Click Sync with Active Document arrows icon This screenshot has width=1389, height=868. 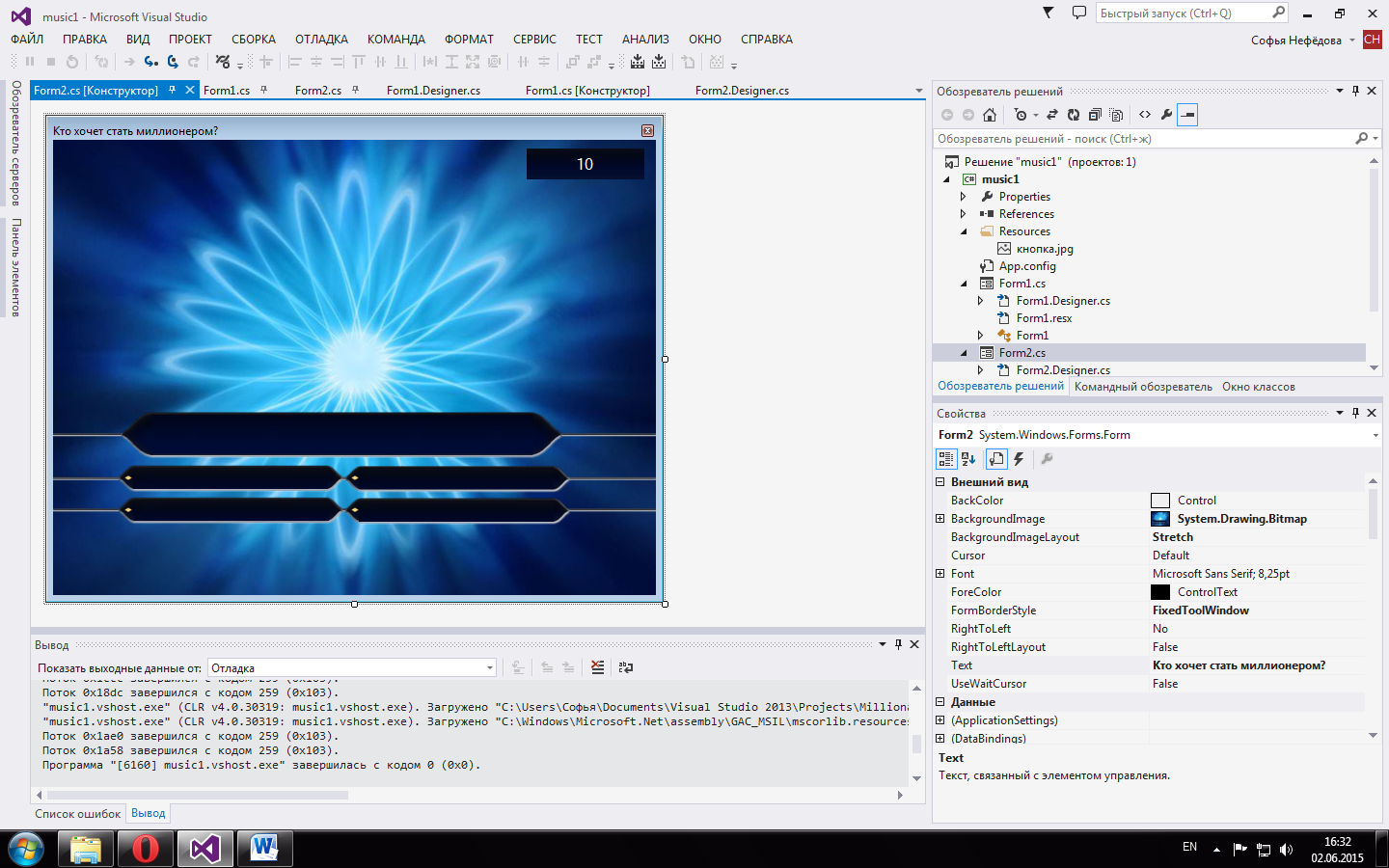pos(1052,115)
